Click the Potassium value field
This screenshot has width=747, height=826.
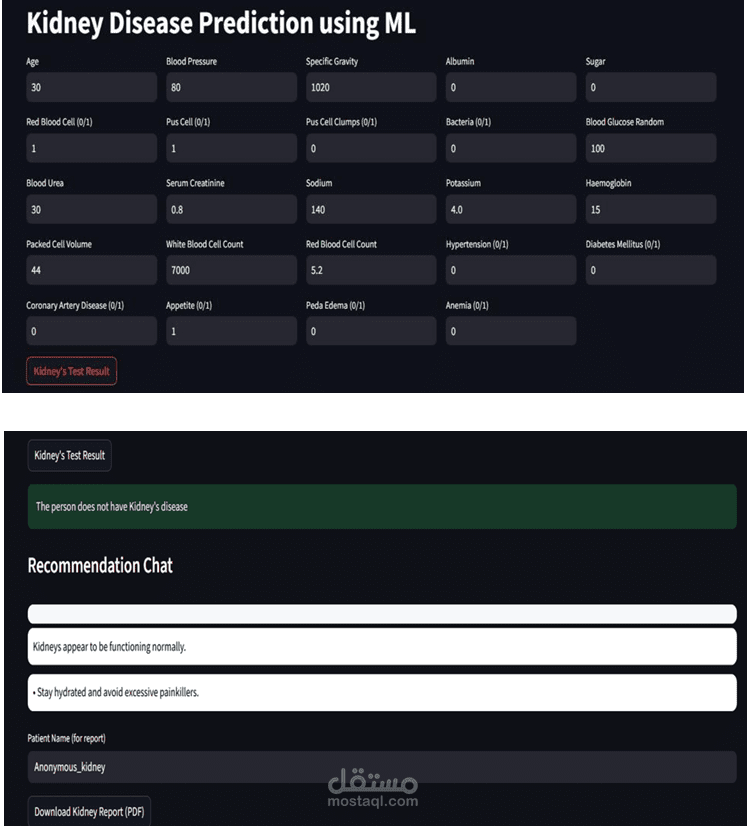click(510, 209)
